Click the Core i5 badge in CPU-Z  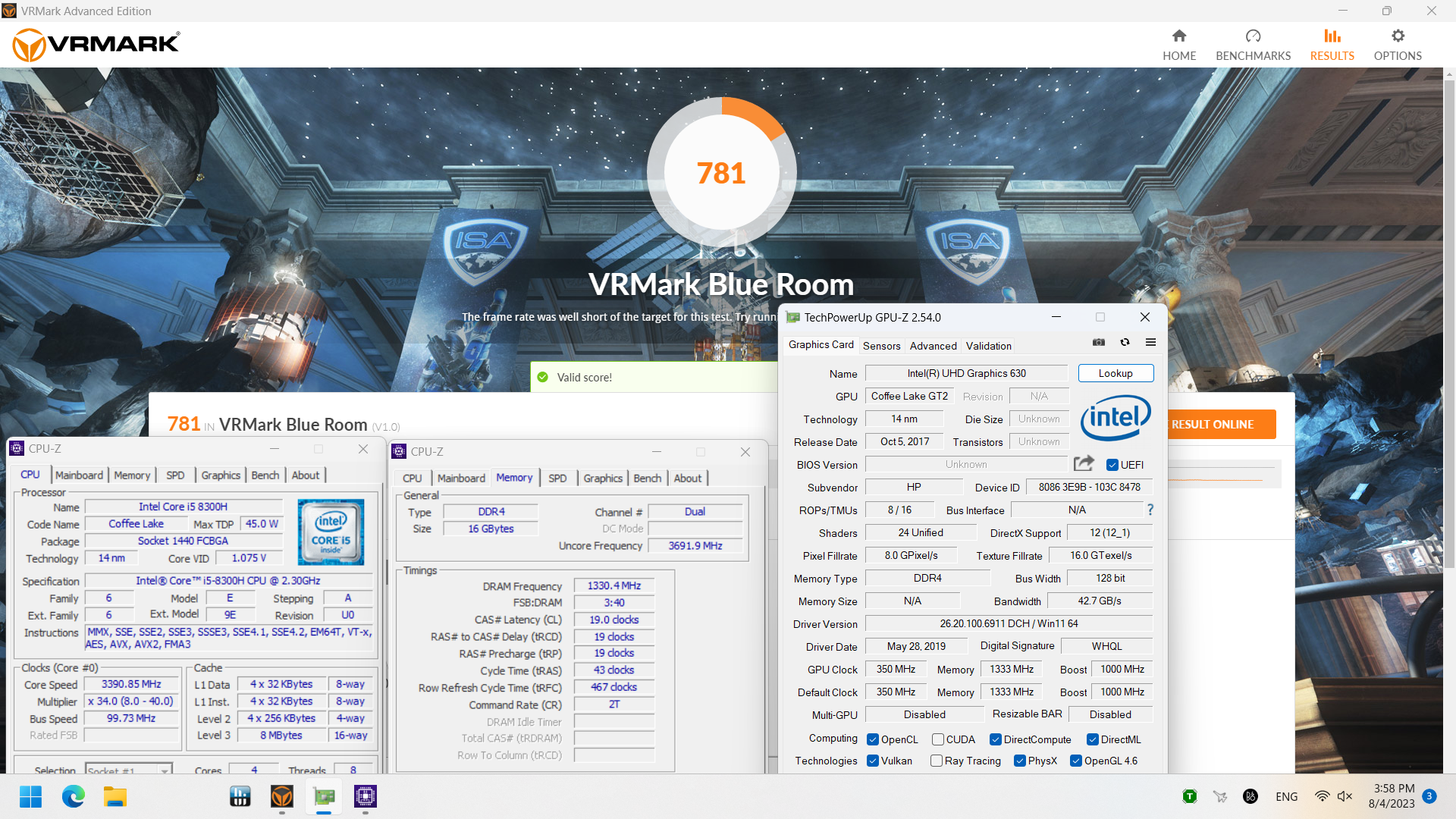pos(331,532)
